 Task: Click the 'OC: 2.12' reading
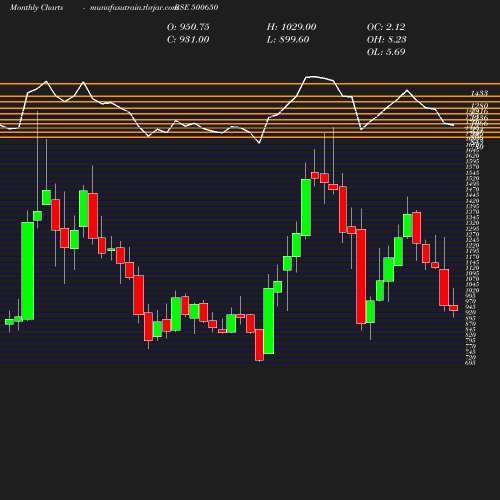tap(386, 27)
